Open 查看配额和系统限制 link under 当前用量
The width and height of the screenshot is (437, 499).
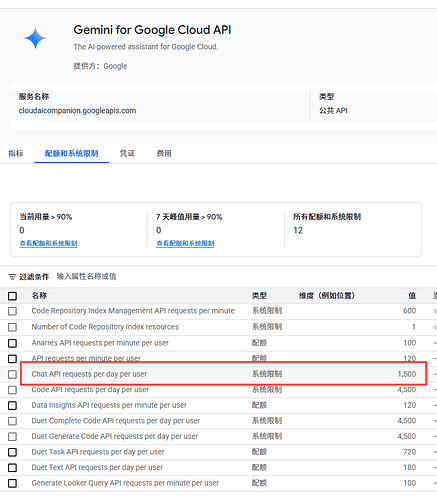coord(48,243)
